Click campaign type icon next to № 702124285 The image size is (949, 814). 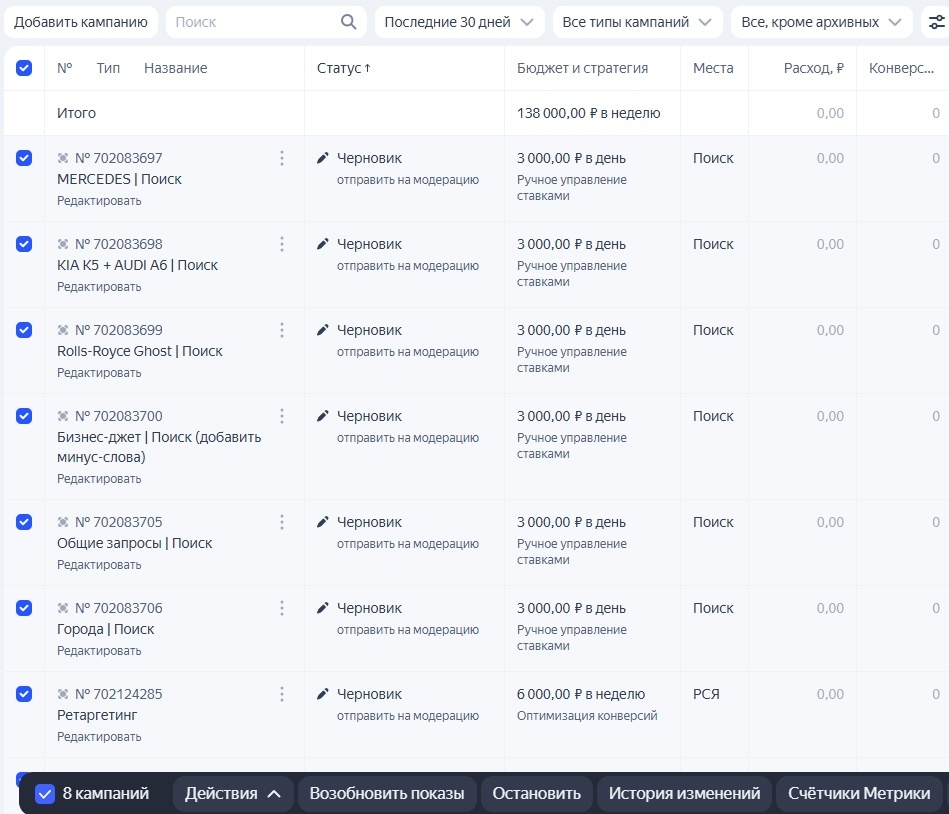(62, 694)
